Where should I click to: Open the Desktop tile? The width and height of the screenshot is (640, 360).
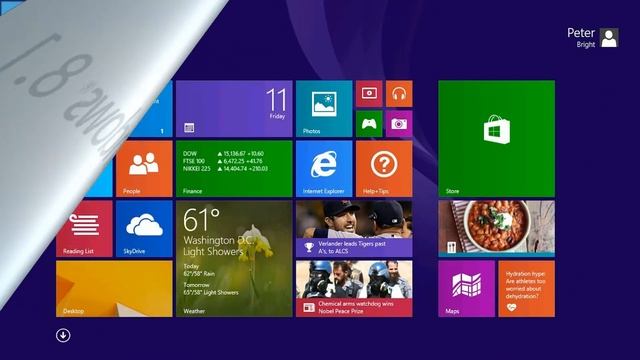pyautogui.click(x=114, y=289)
